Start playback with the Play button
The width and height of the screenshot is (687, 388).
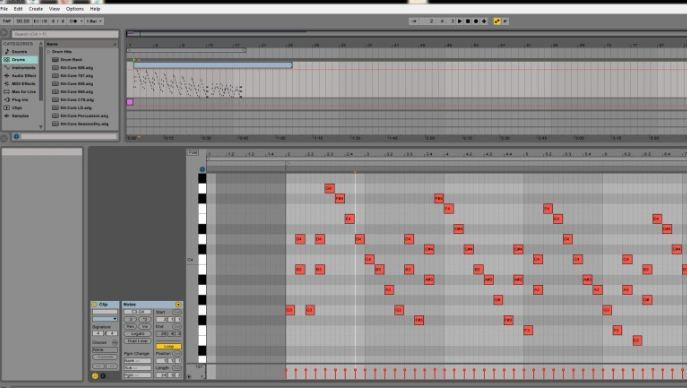[x=460, y=21]
